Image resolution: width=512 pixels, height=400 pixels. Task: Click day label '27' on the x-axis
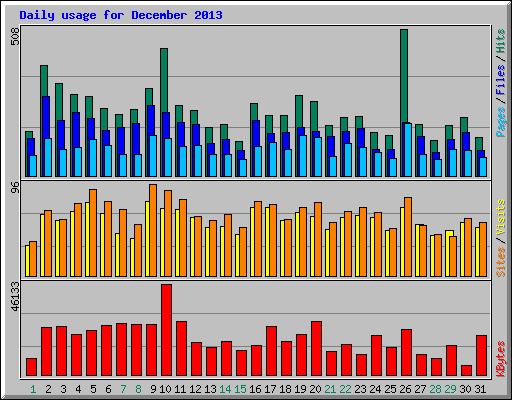[420, 389]
